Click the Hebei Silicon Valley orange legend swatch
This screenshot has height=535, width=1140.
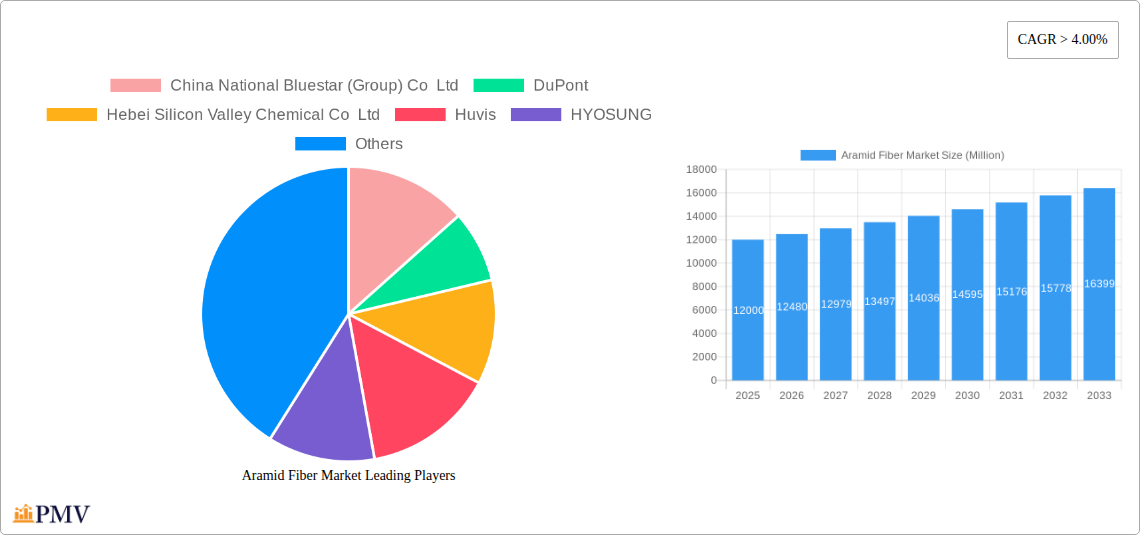tap(71, 115)
